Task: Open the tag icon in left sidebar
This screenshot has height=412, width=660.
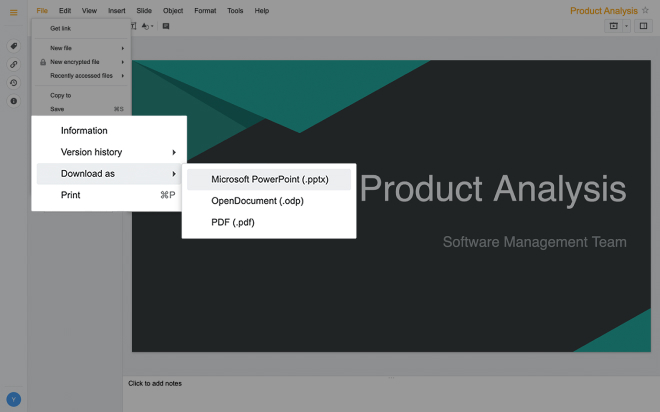Action: [13, 47]
